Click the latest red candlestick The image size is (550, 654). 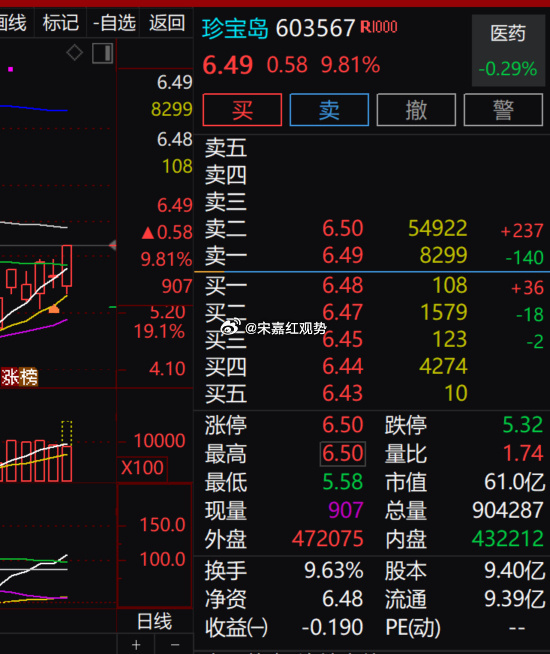67,266
